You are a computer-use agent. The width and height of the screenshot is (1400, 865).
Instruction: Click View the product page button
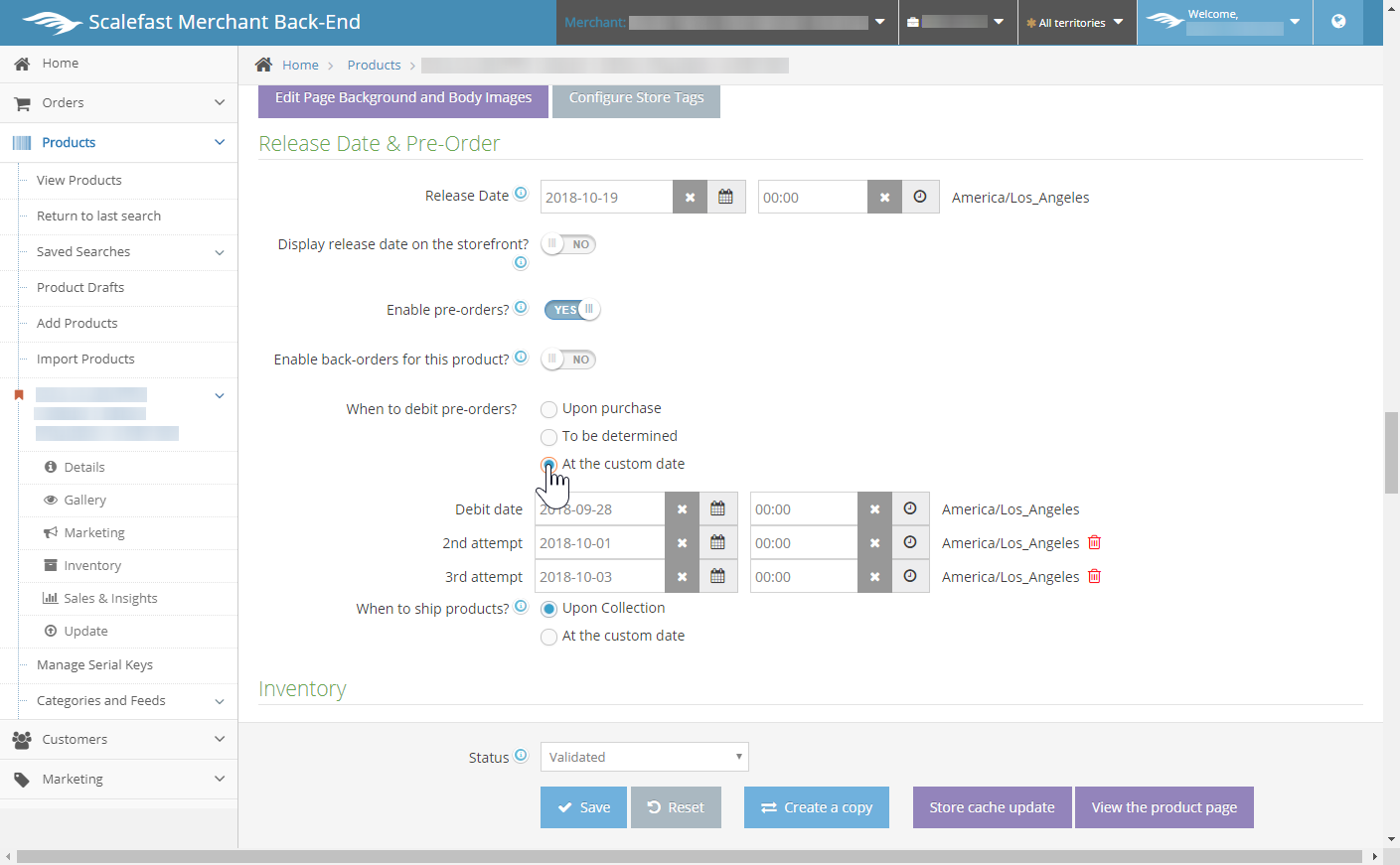(1164, 807)
